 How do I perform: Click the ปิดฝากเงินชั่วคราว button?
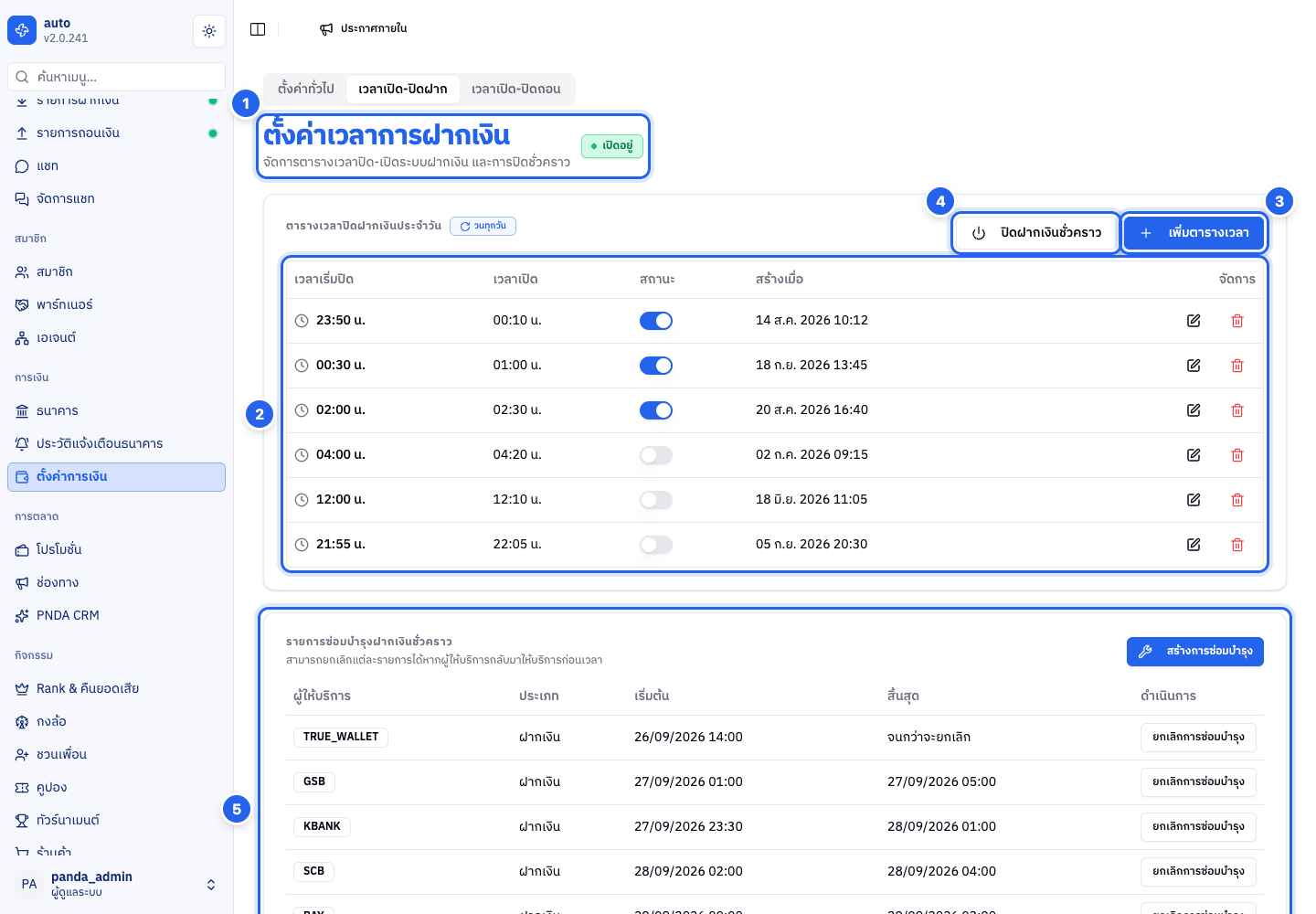point(1035,233)
